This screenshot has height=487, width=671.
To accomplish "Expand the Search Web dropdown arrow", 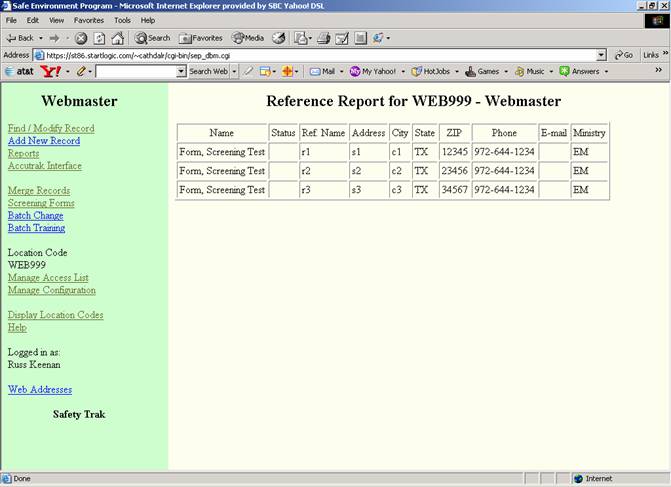I will [x=234, y=72].
